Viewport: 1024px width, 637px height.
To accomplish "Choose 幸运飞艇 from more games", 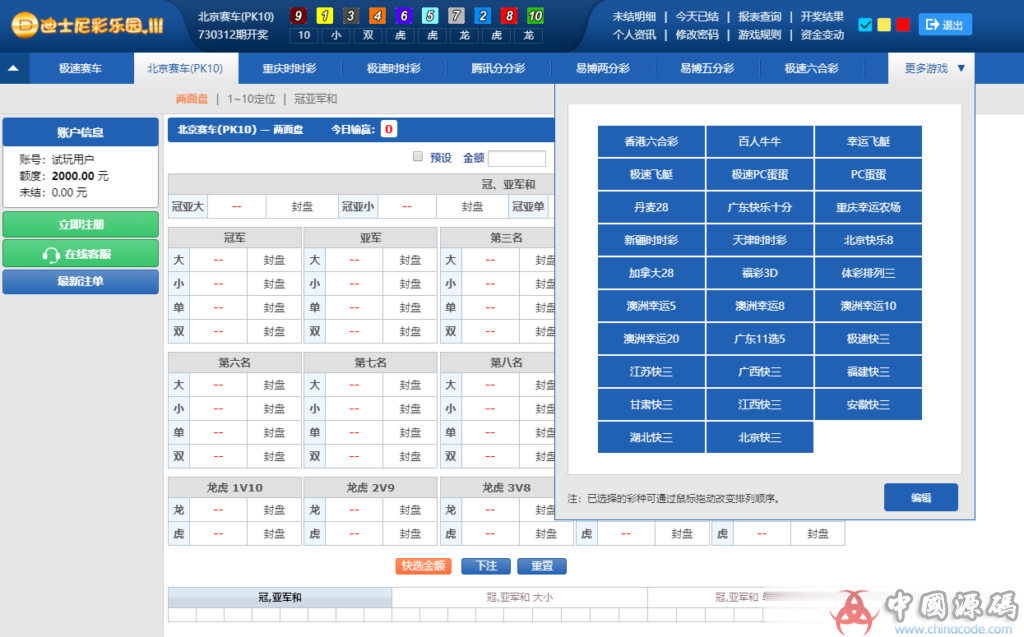I will click(868, 141).
